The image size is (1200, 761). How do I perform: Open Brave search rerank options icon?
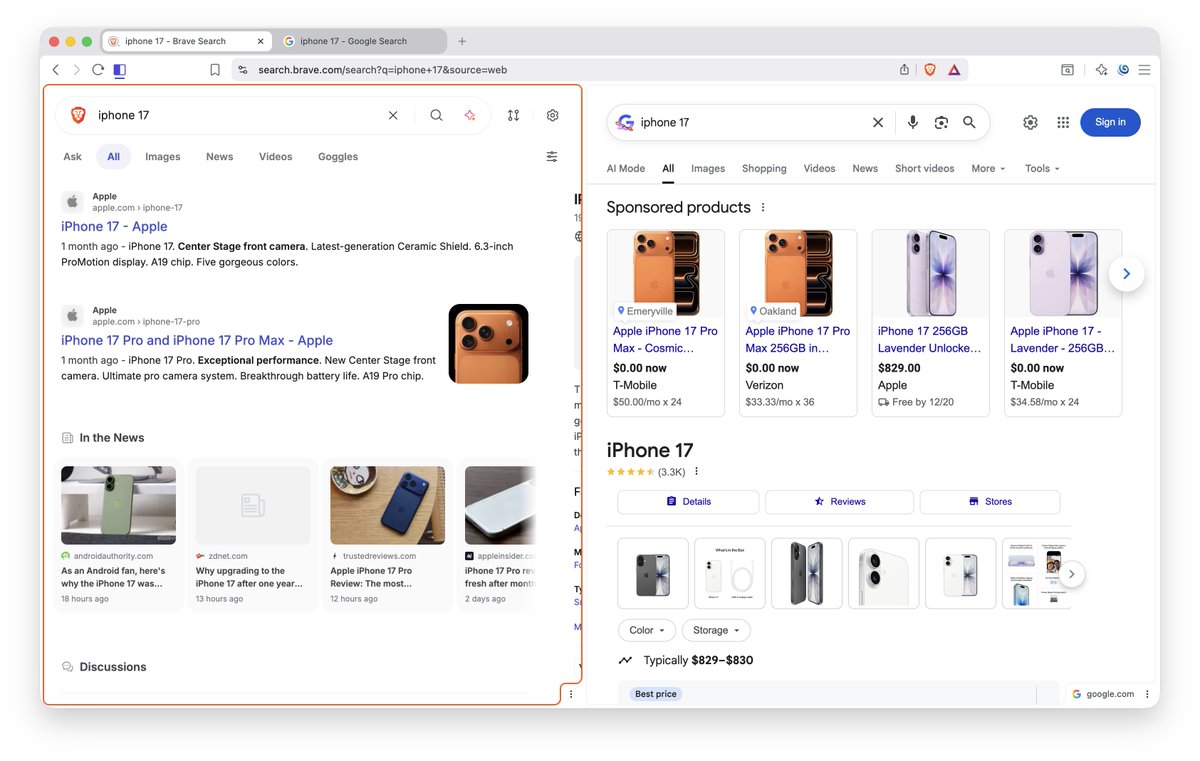pos(513,115)
